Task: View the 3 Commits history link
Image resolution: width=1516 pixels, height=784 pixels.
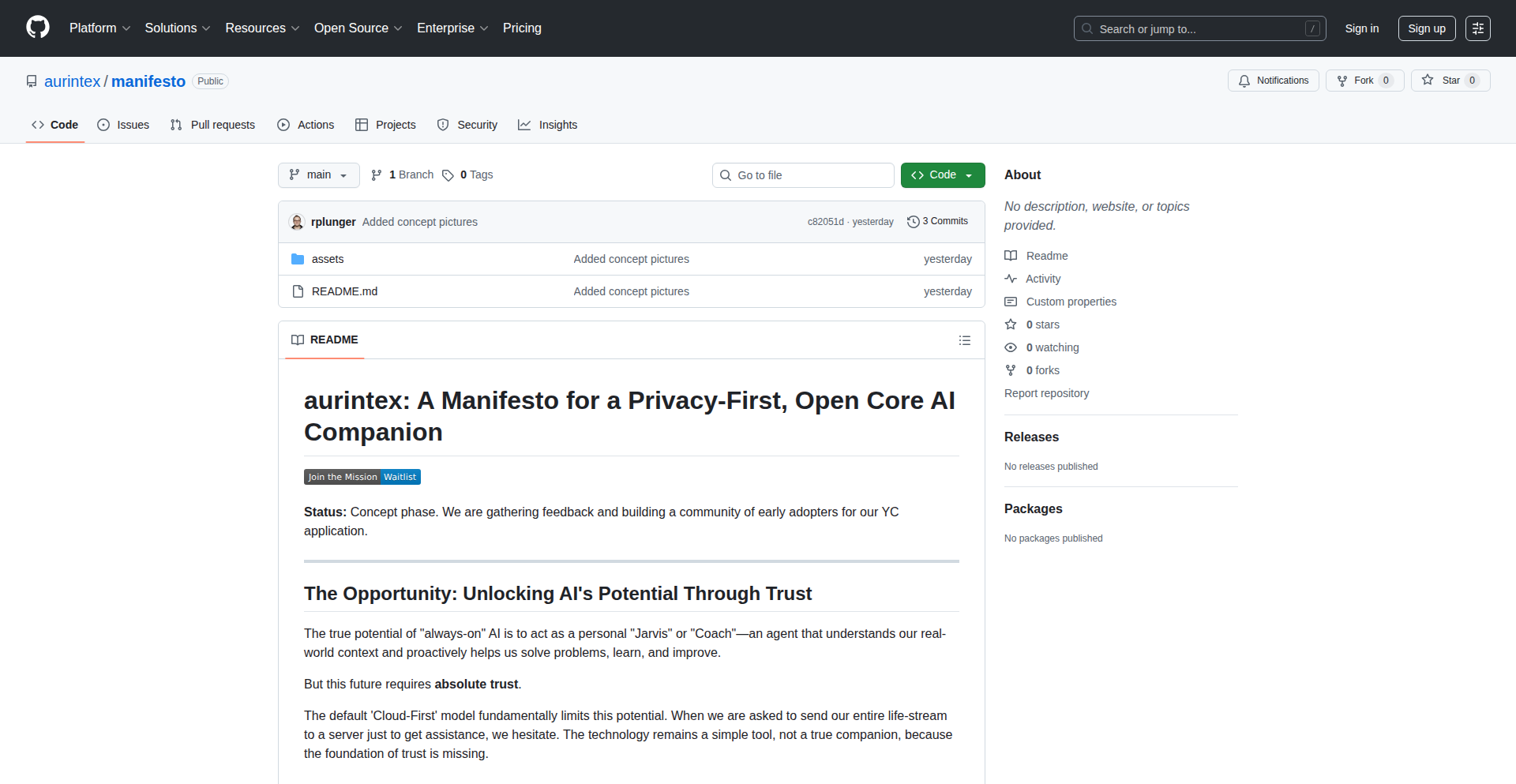Action: coord(938,222)
